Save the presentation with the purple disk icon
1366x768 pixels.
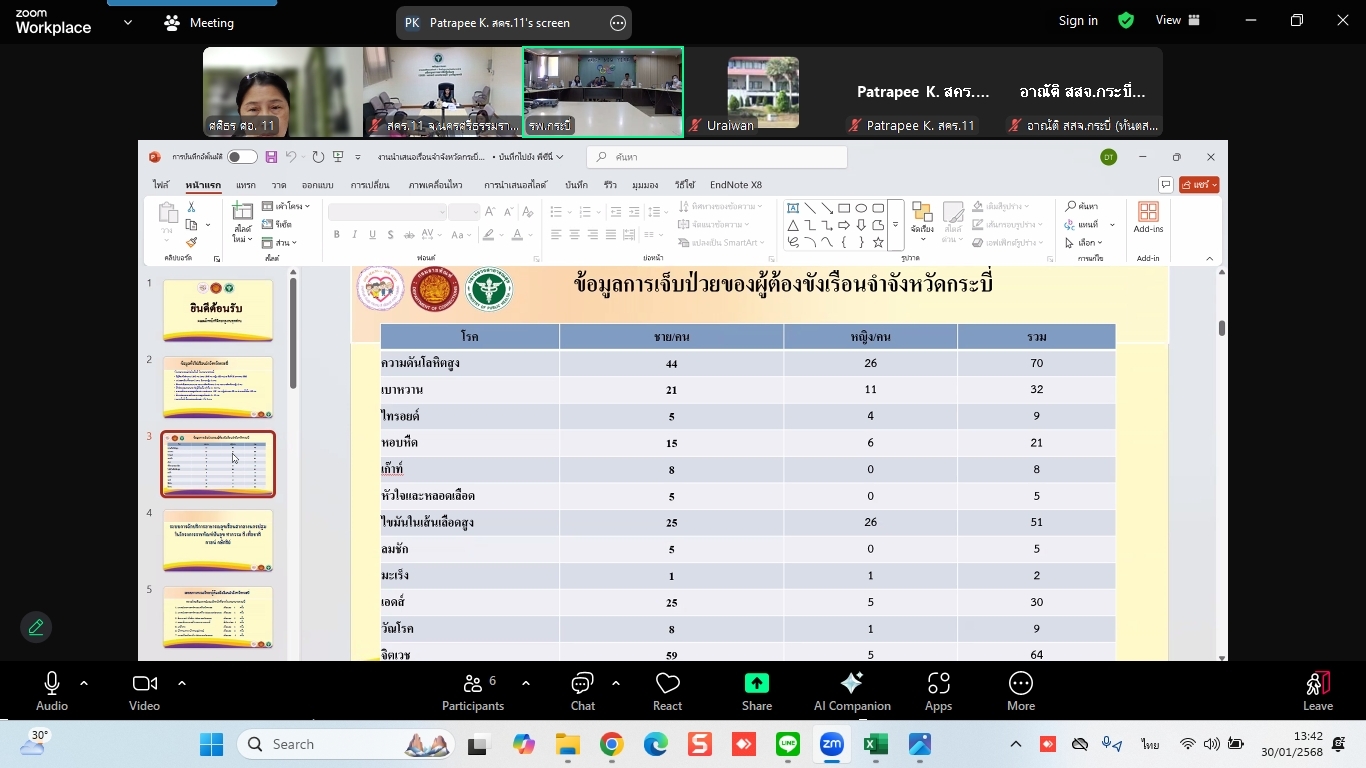(271, 157)
